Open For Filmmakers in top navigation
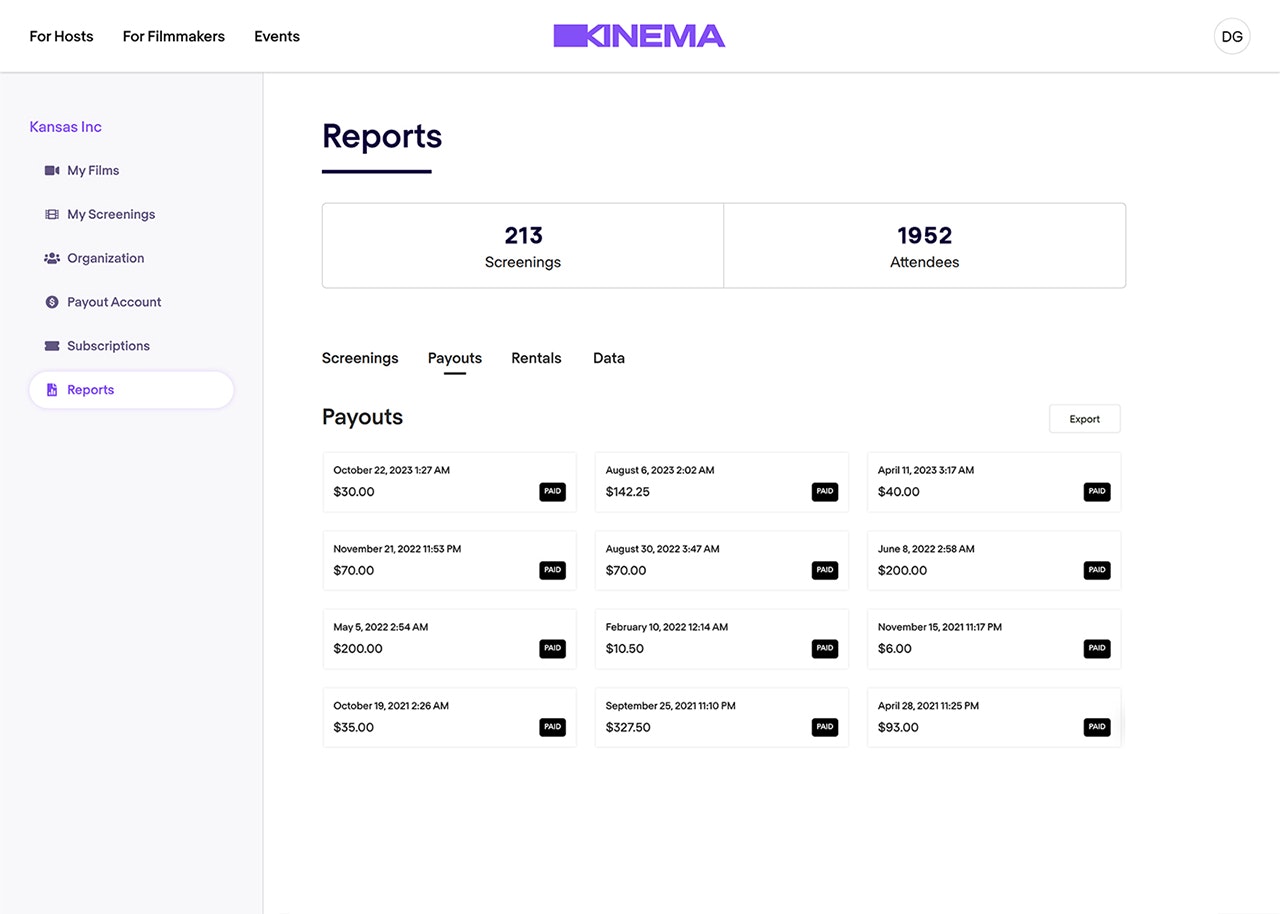The image size is (1280, 914). point(174,36)
